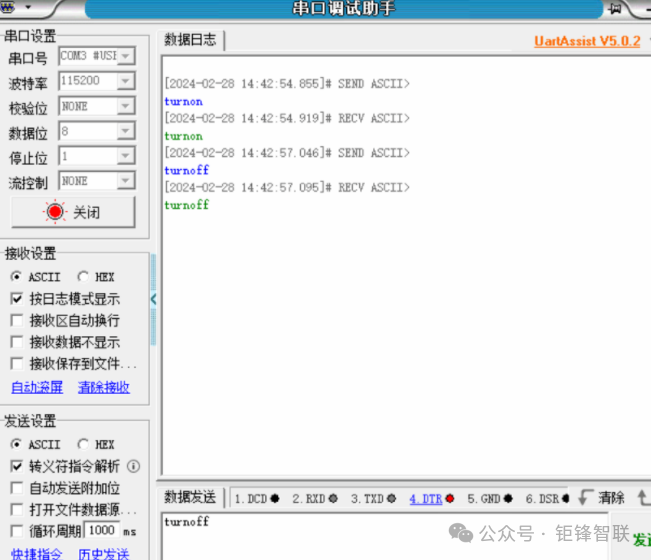Click the up arrow icon right of 清除

644,497
